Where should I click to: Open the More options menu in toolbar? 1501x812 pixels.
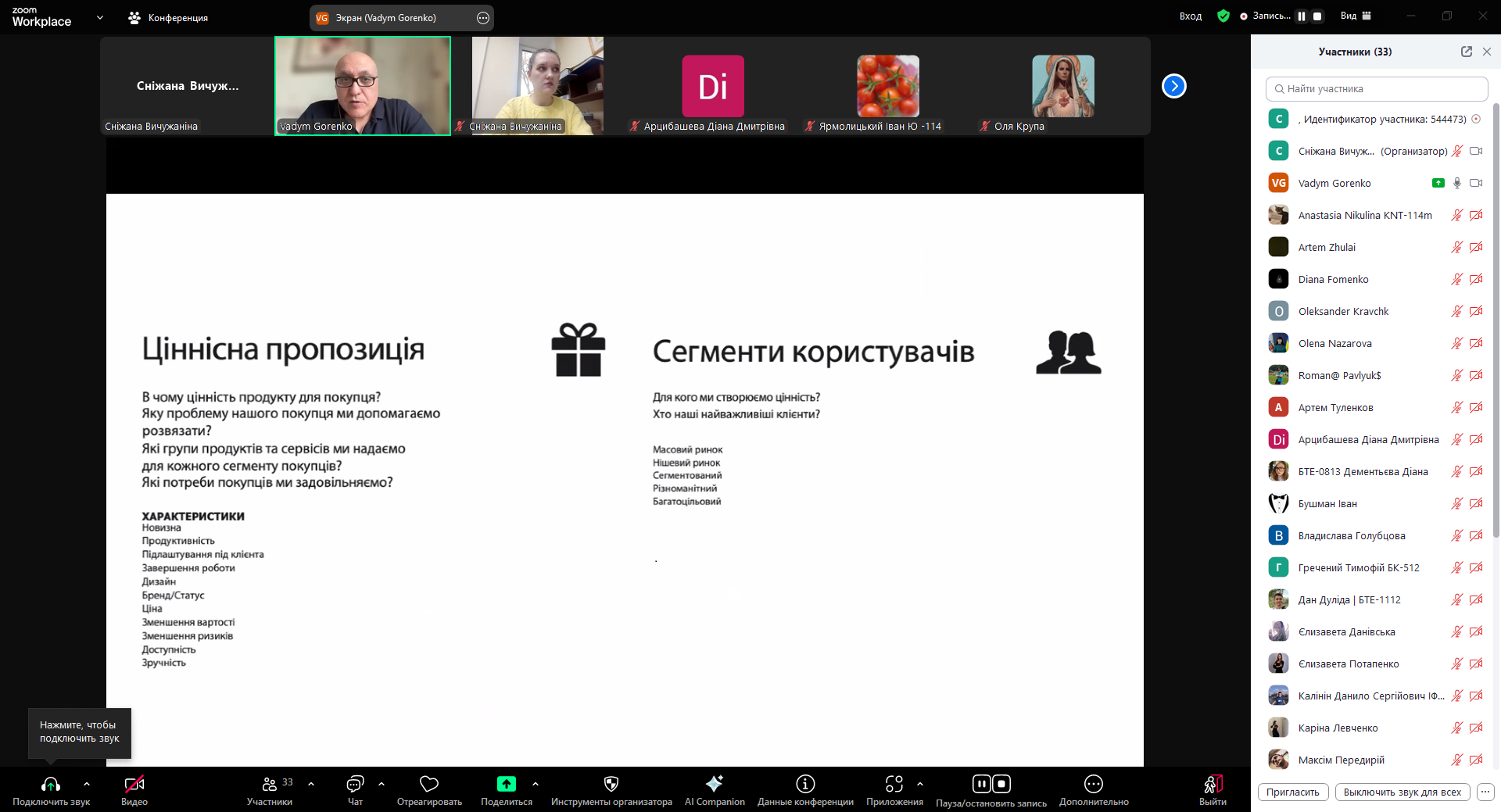(1093, 784)
